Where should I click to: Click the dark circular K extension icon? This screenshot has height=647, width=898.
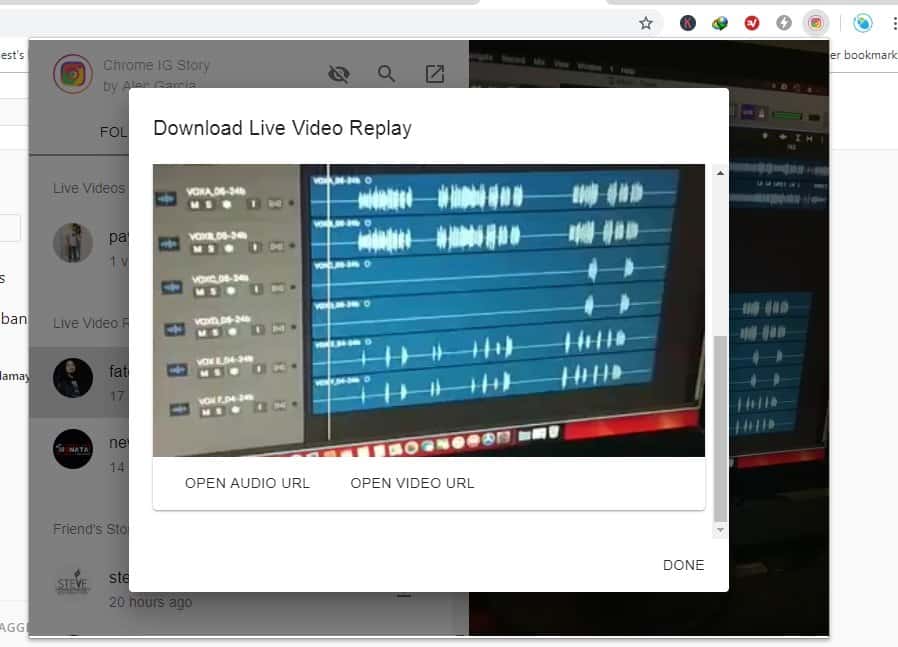click(x=688, y=23)
